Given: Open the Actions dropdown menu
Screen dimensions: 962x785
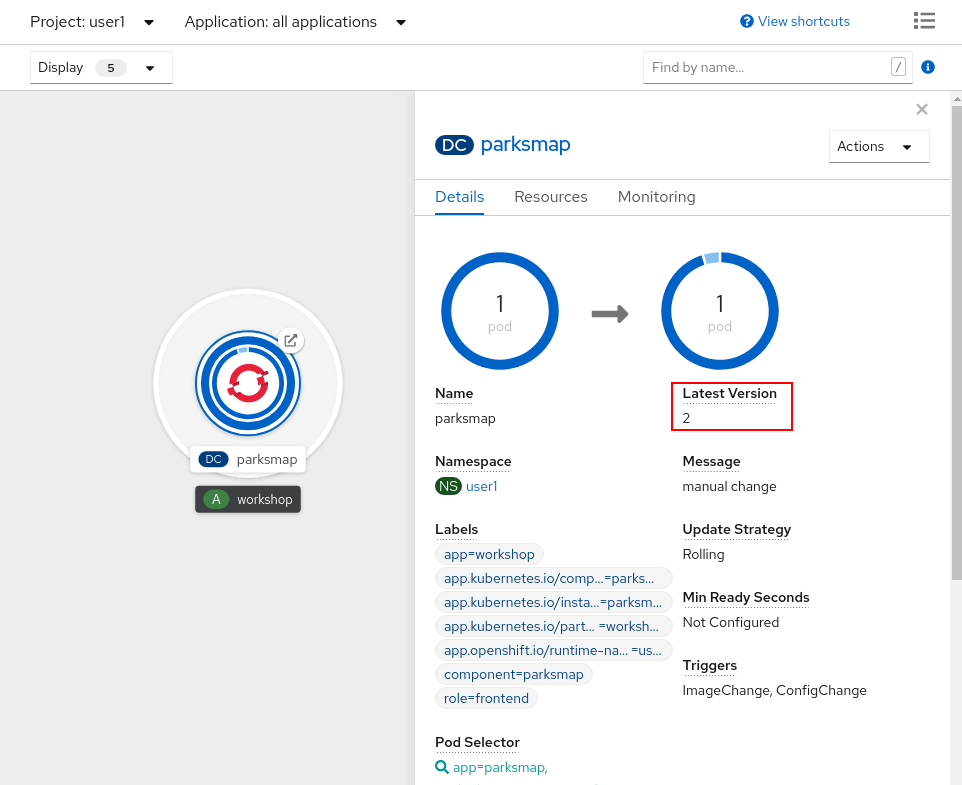Looking at the screenshot, I should (878, 146).
